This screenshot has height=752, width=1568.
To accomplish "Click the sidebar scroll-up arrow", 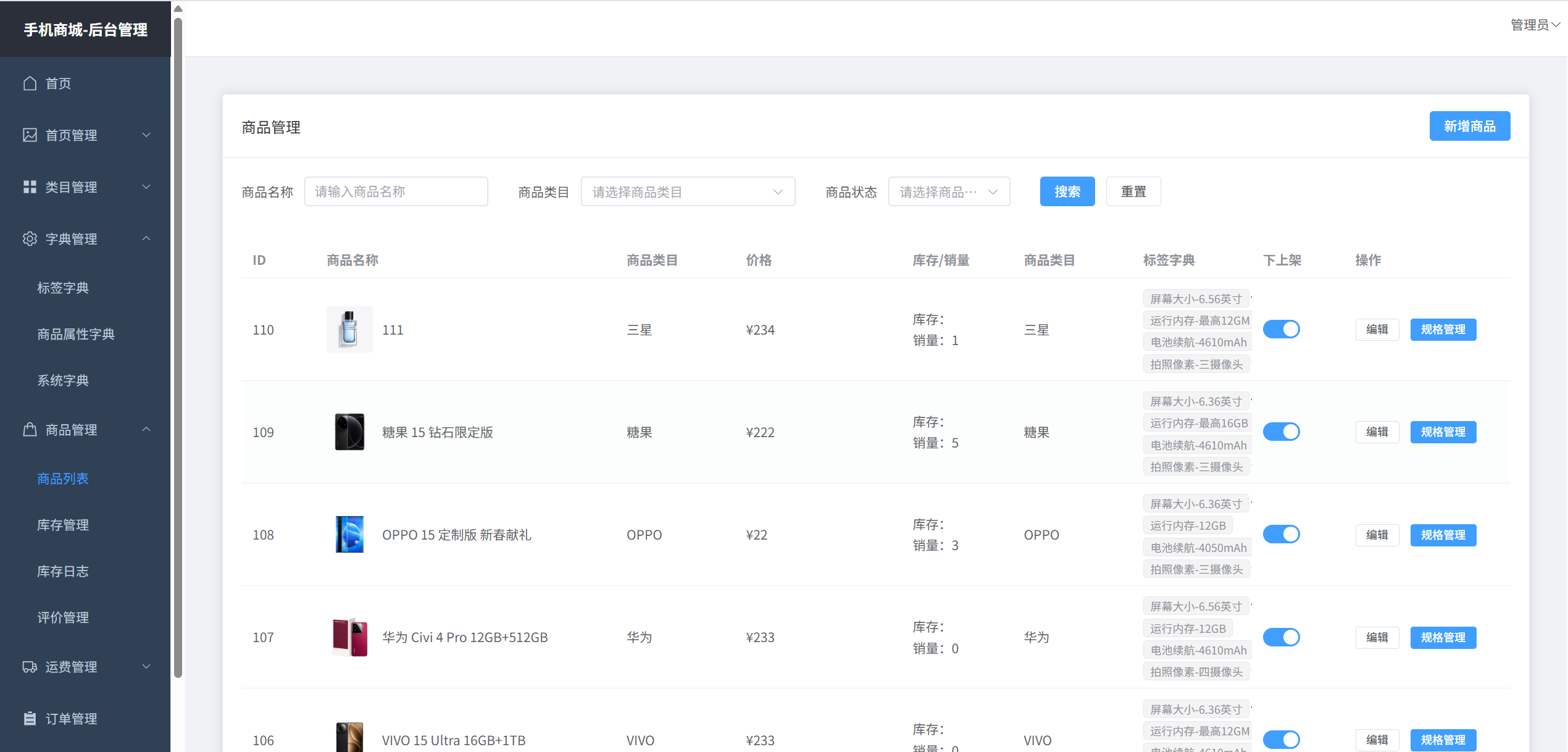I will [x=178, y=9].
